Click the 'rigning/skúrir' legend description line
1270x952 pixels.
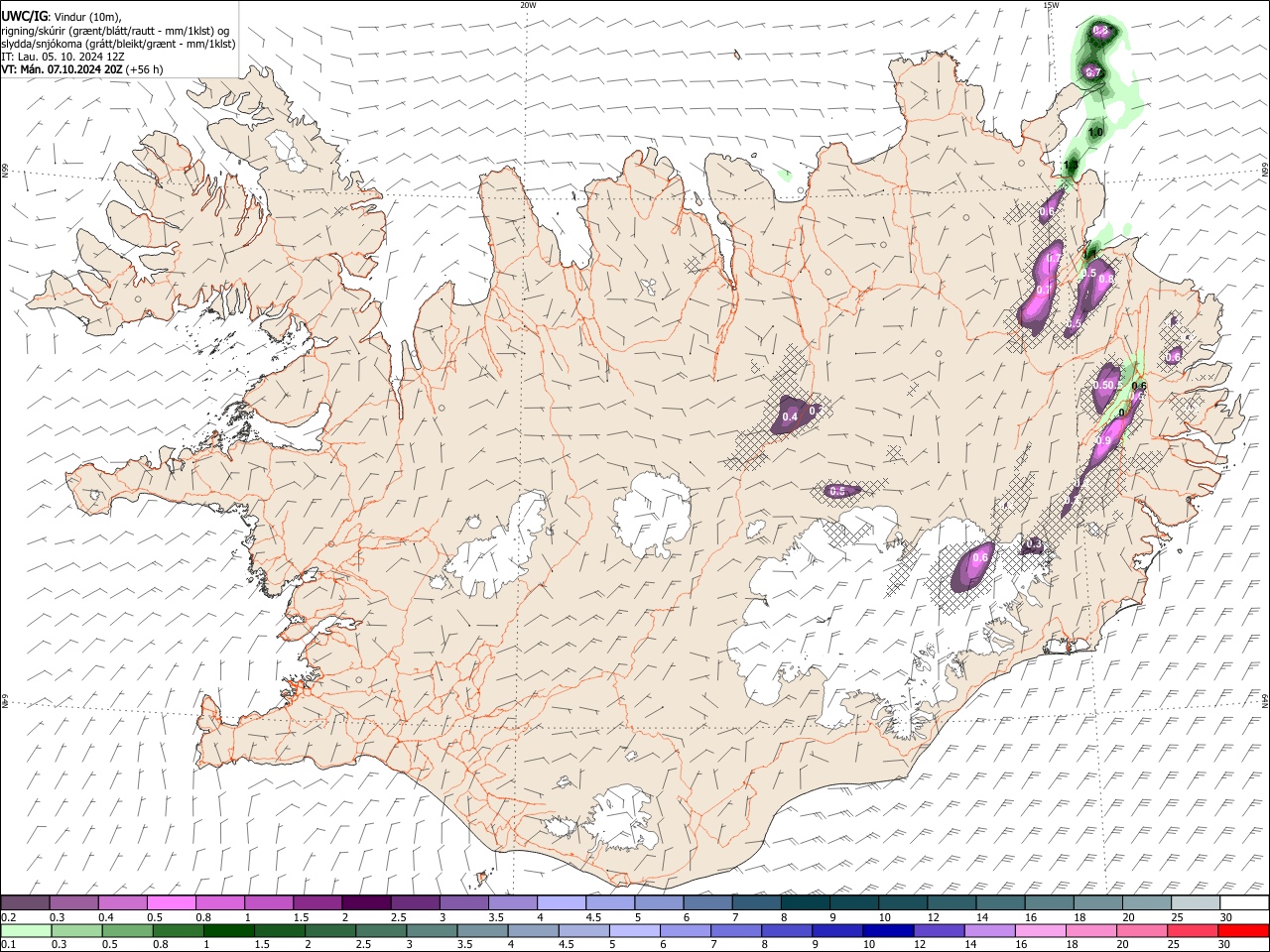pos(115,31)
